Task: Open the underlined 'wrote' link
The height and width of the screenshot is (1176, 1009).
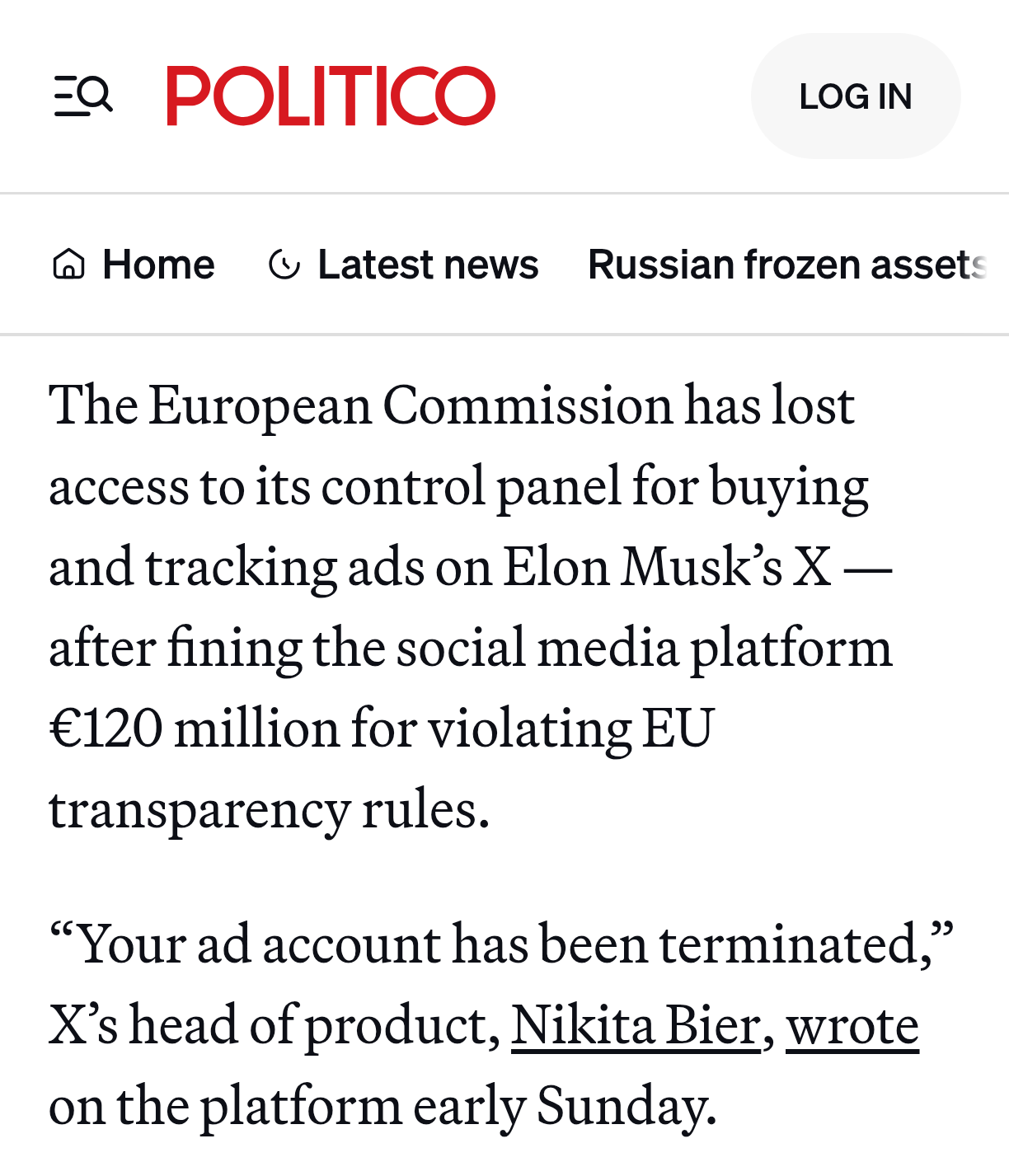Action: click(852, 1026)
